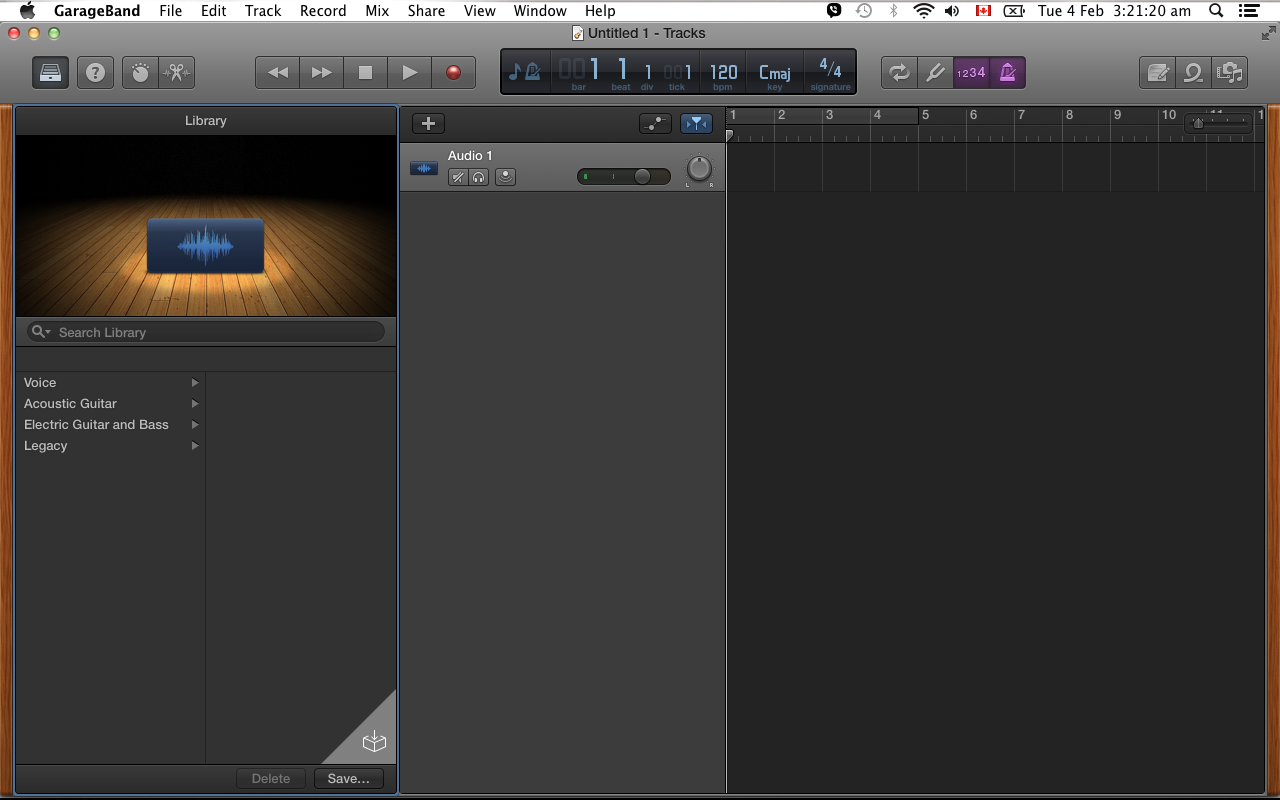
Task: Open the Track menu
Action: click(x=263, y=11)
